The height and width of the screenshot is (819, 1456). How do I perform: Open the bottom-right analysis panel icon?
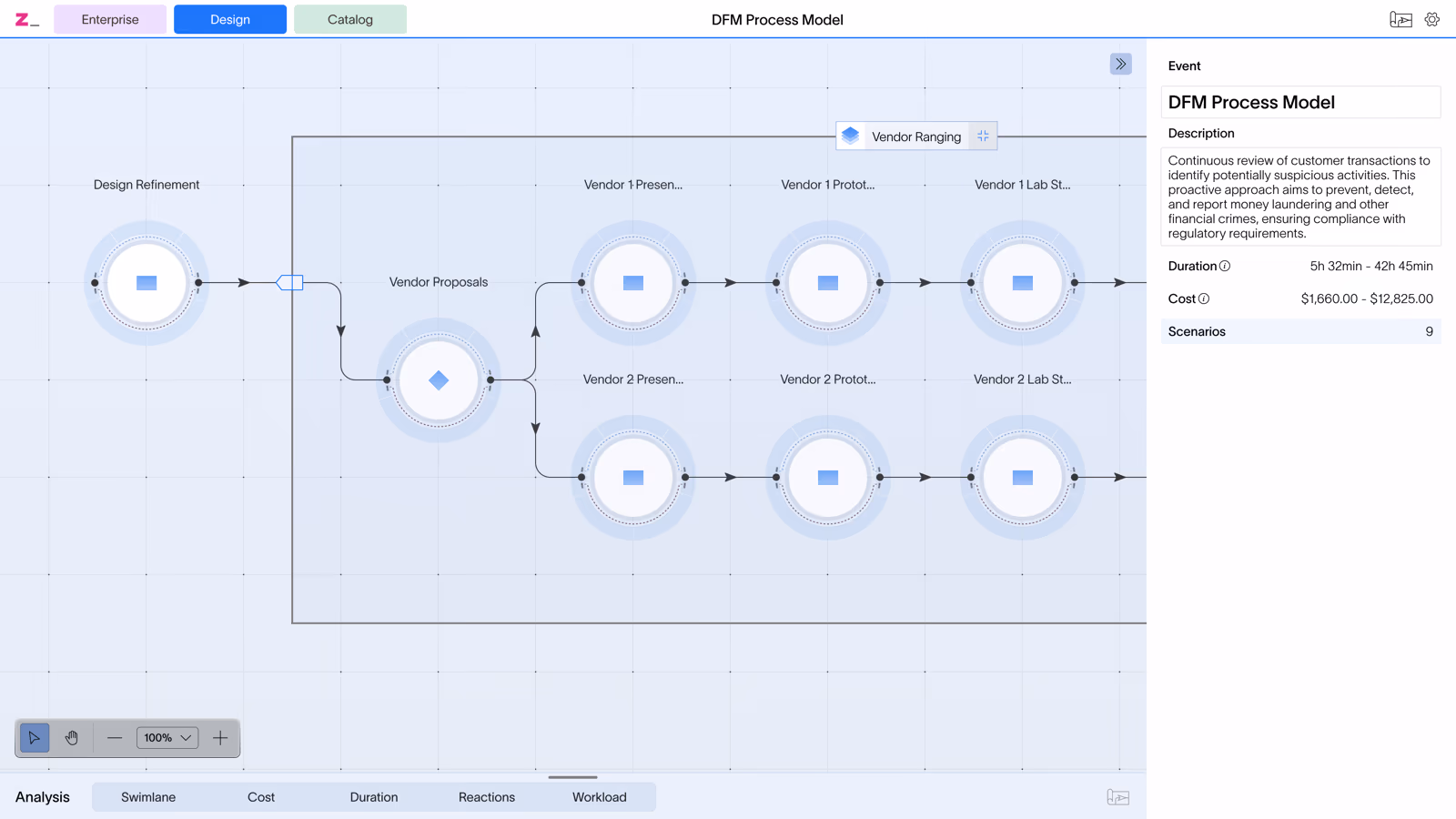[x=1118, y=797]
